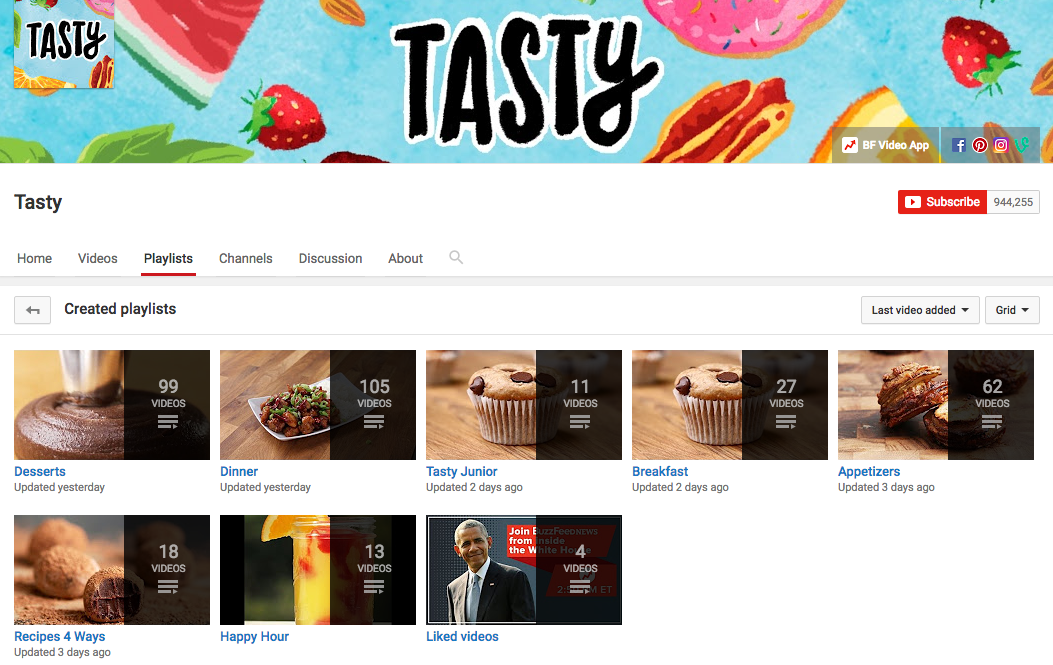
Task: Open the Home tab
Action: point(34,259)
